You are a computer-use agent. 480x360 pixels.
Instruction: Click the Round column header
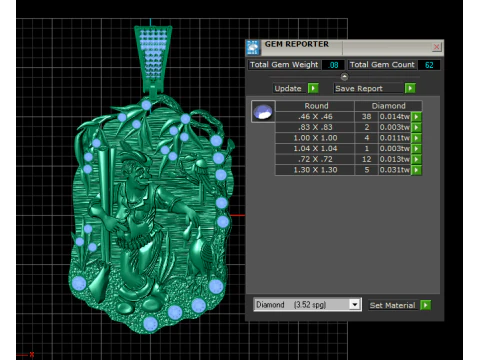click(x=316, y=106)
